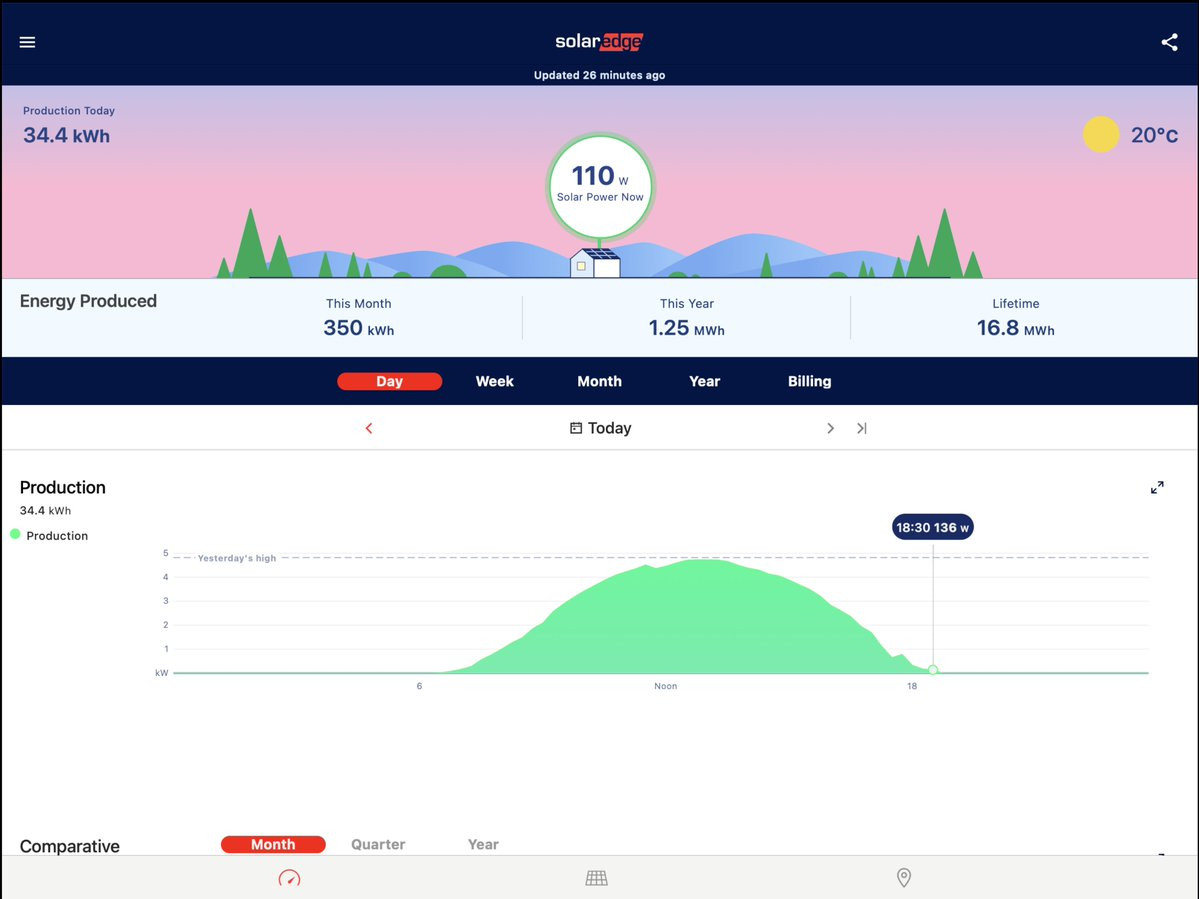Screen dimensions: 1199x899
Task: Open the dashboard gauge tab icon
Action: 289,878
